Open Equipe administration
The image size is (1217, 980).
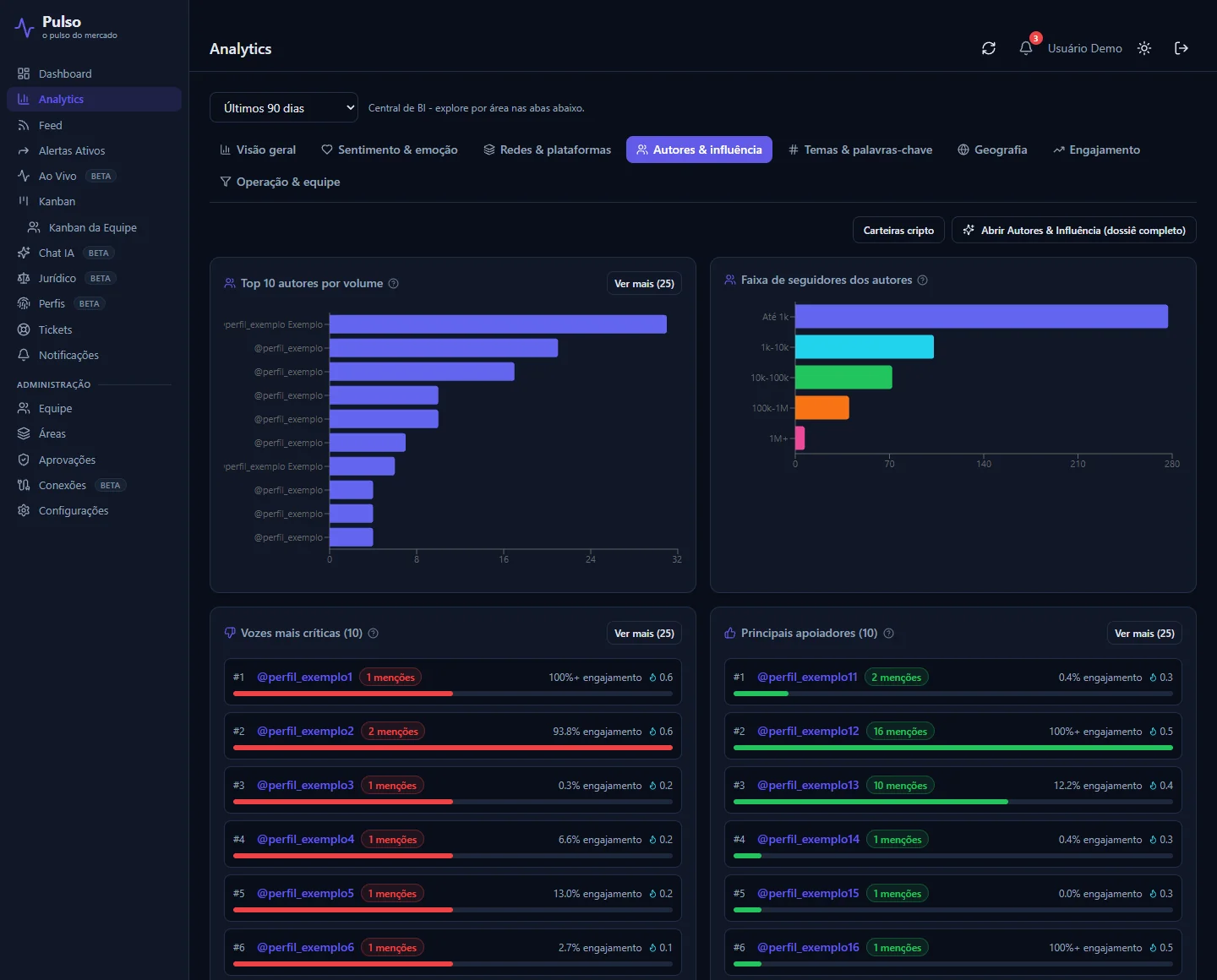(x=94, y=408)
